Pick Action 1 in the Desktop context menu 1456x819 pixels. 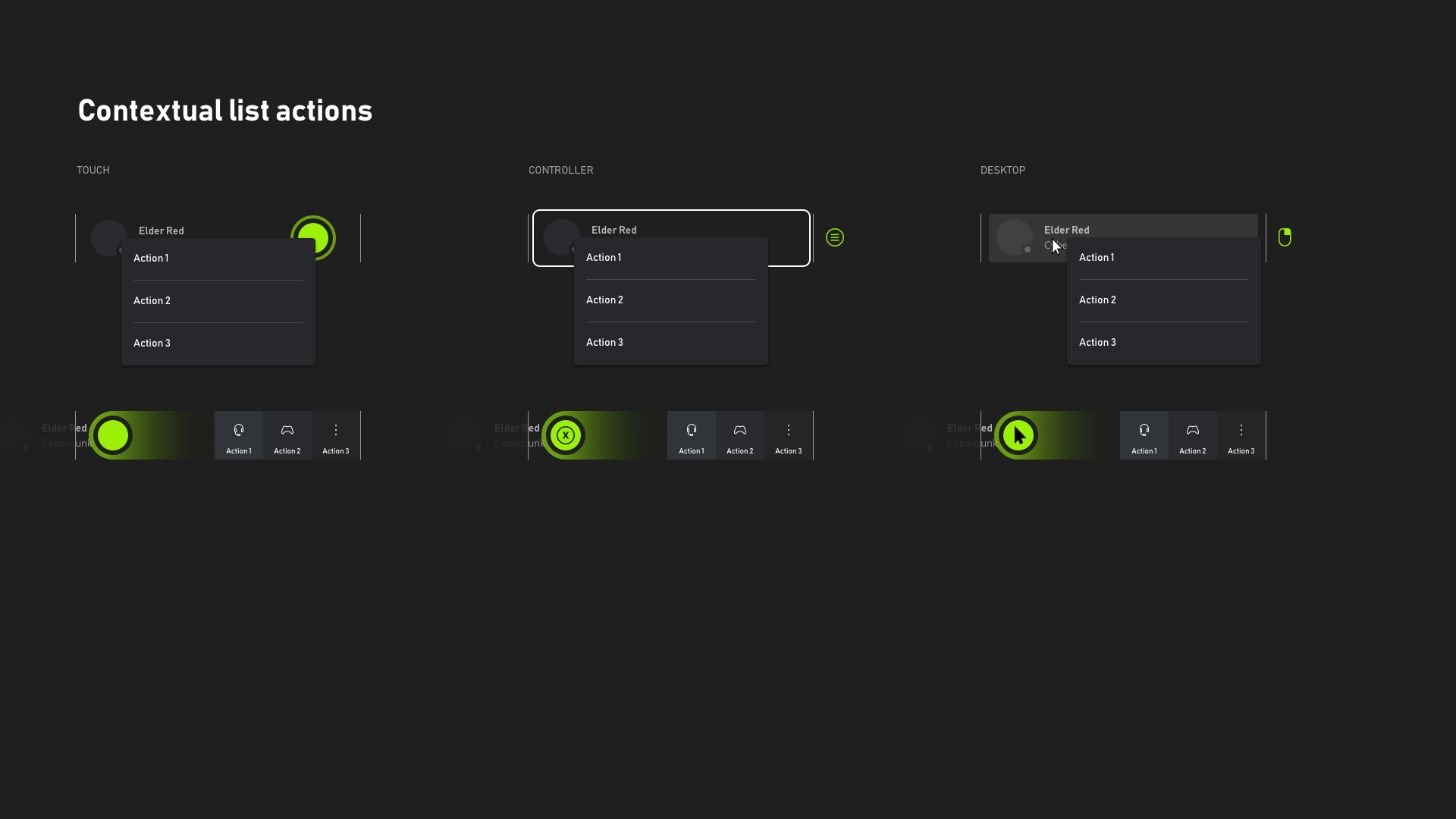[1164, 258]
